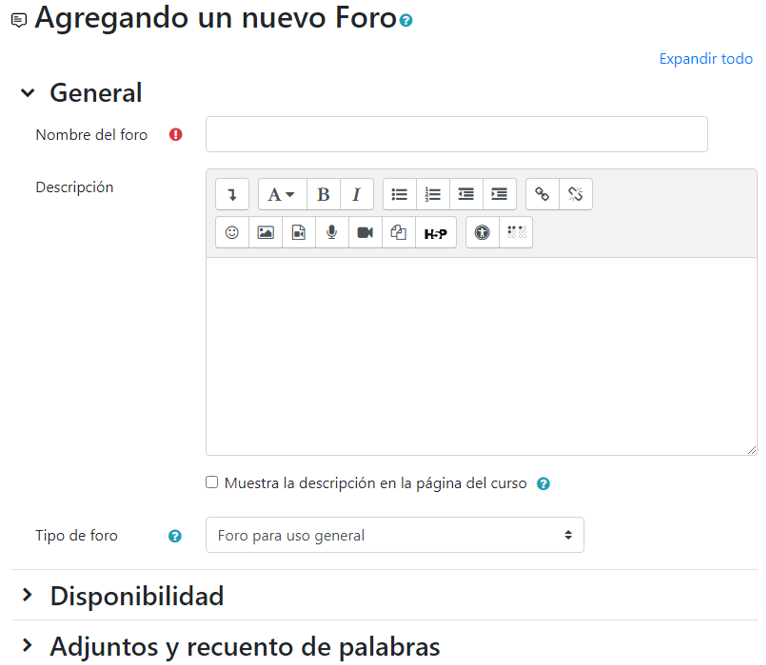Record audio with the microphone icon
This screenshot has height=665, width=766.
click(332, 232)
